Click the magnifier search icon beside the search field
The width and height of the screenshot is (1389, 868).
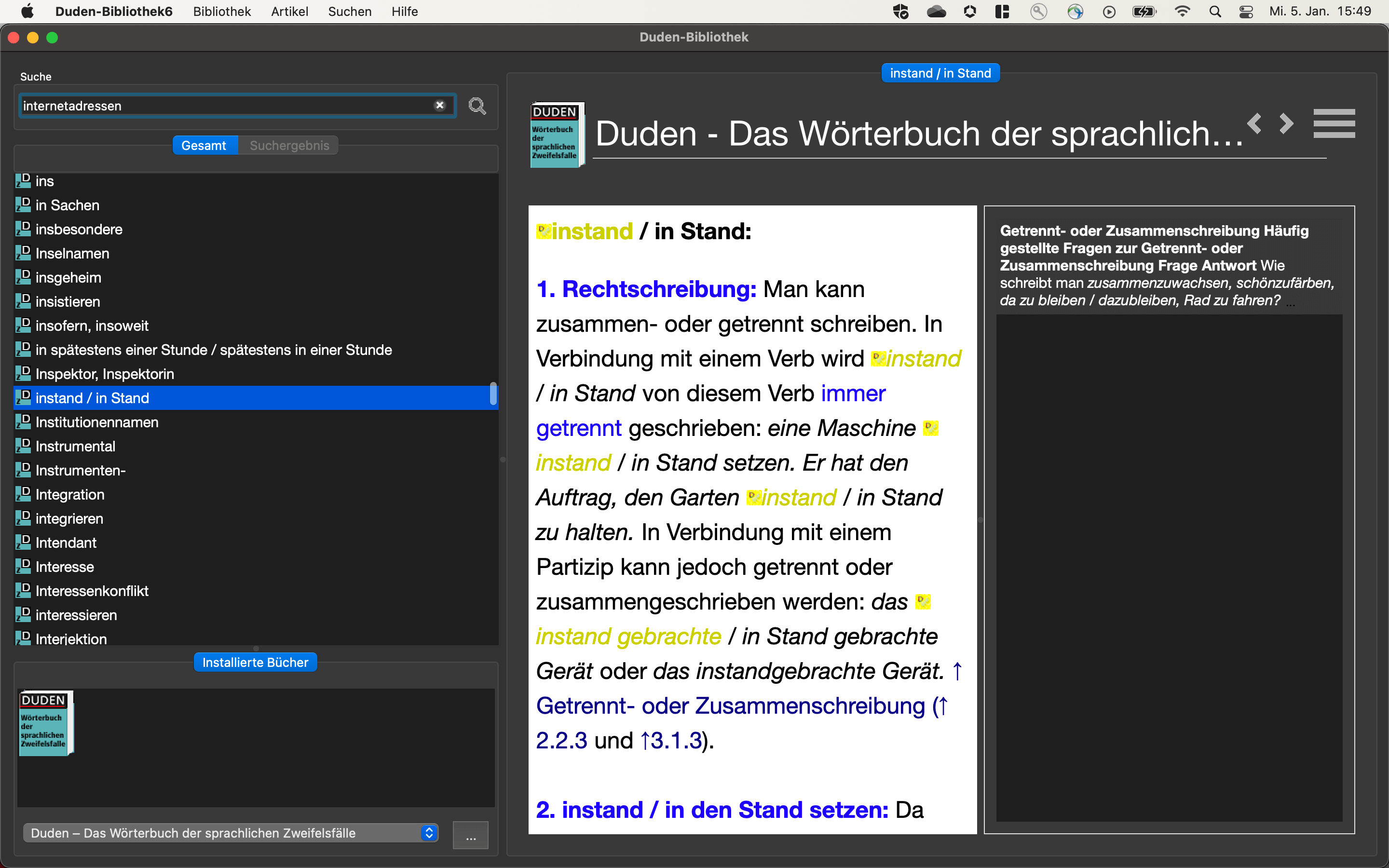[x=477, y=106]
